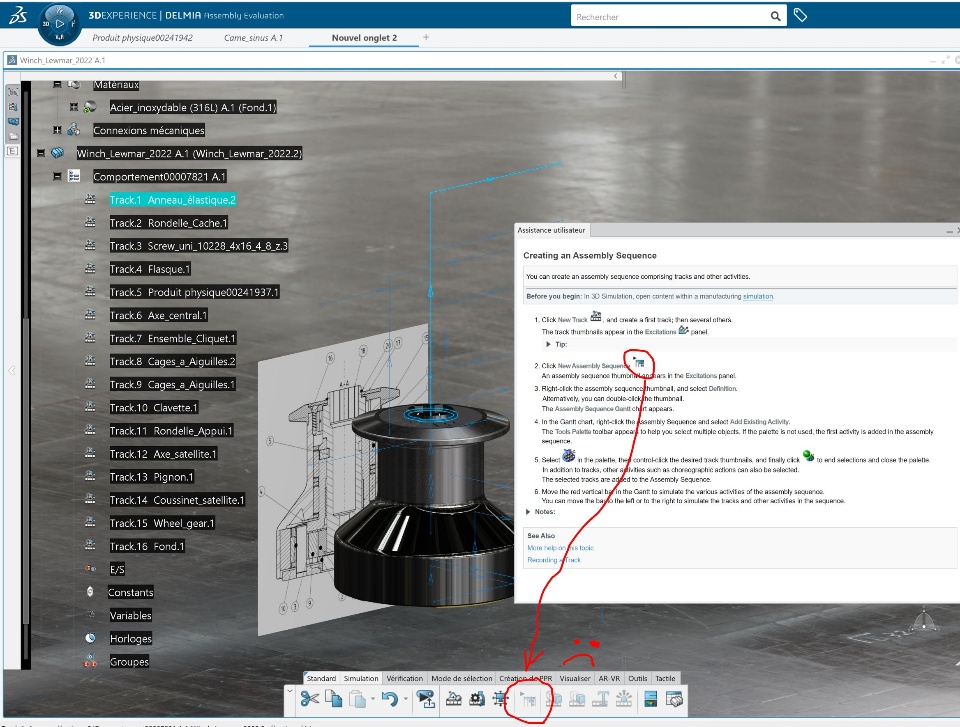
Task: Switch to the Vérification toolbar tab
Action: pos(405,678)
